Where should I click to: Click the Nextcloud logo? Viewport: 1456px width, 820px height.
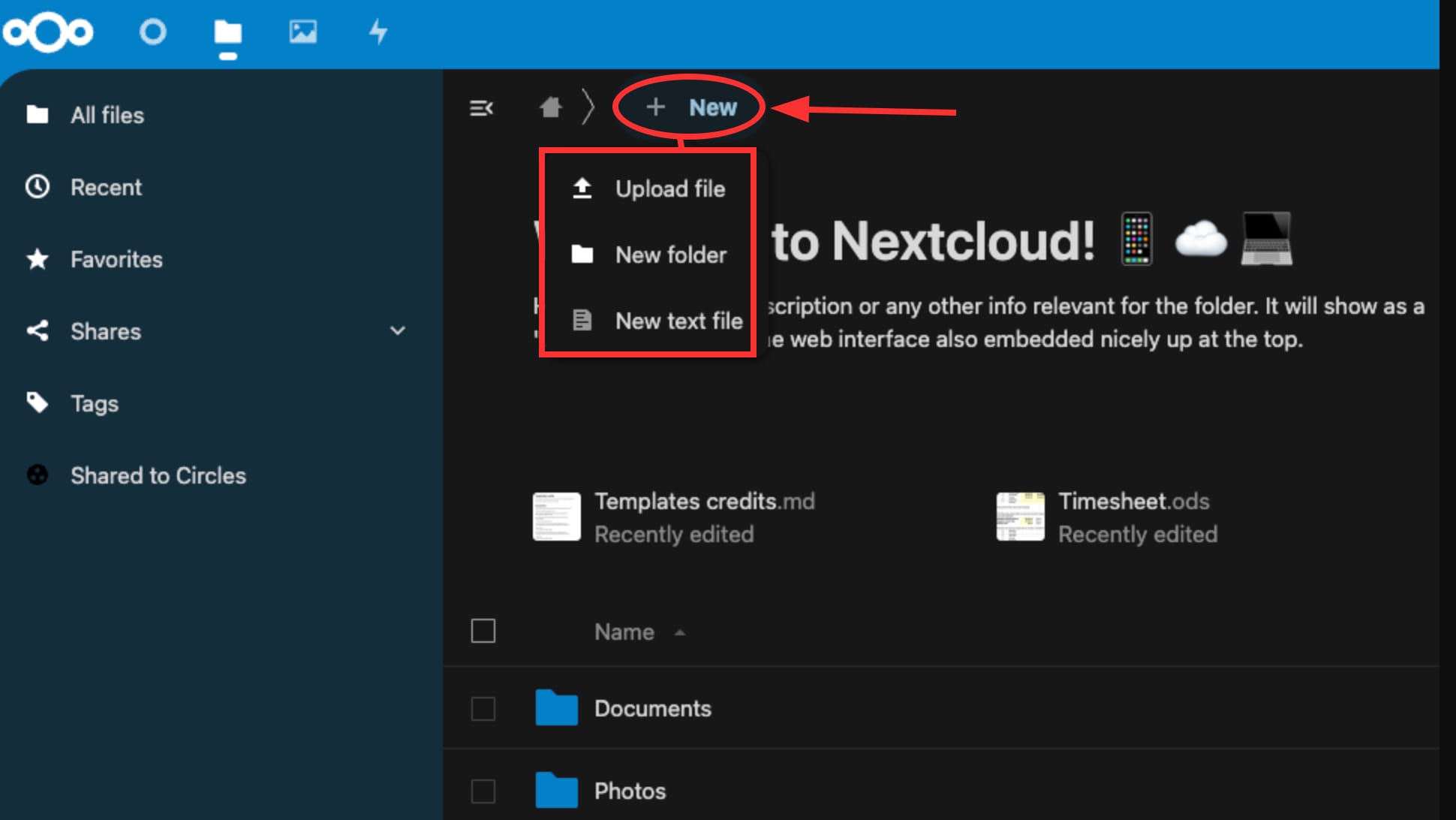pos(48,32)
